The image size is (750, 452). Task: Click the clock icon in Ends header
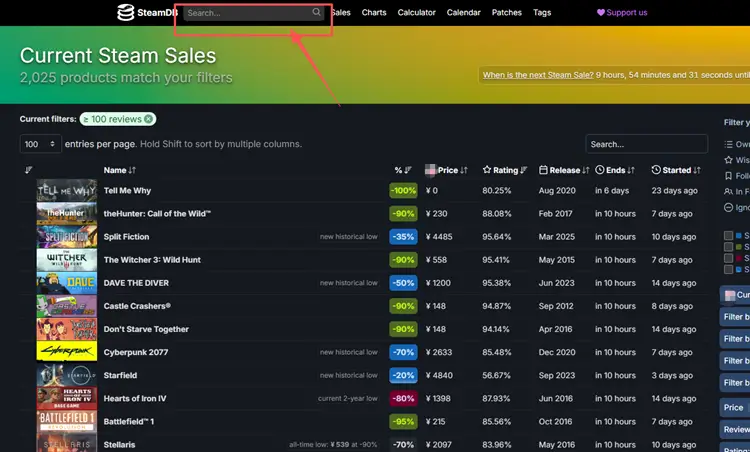tap(599, 170)
